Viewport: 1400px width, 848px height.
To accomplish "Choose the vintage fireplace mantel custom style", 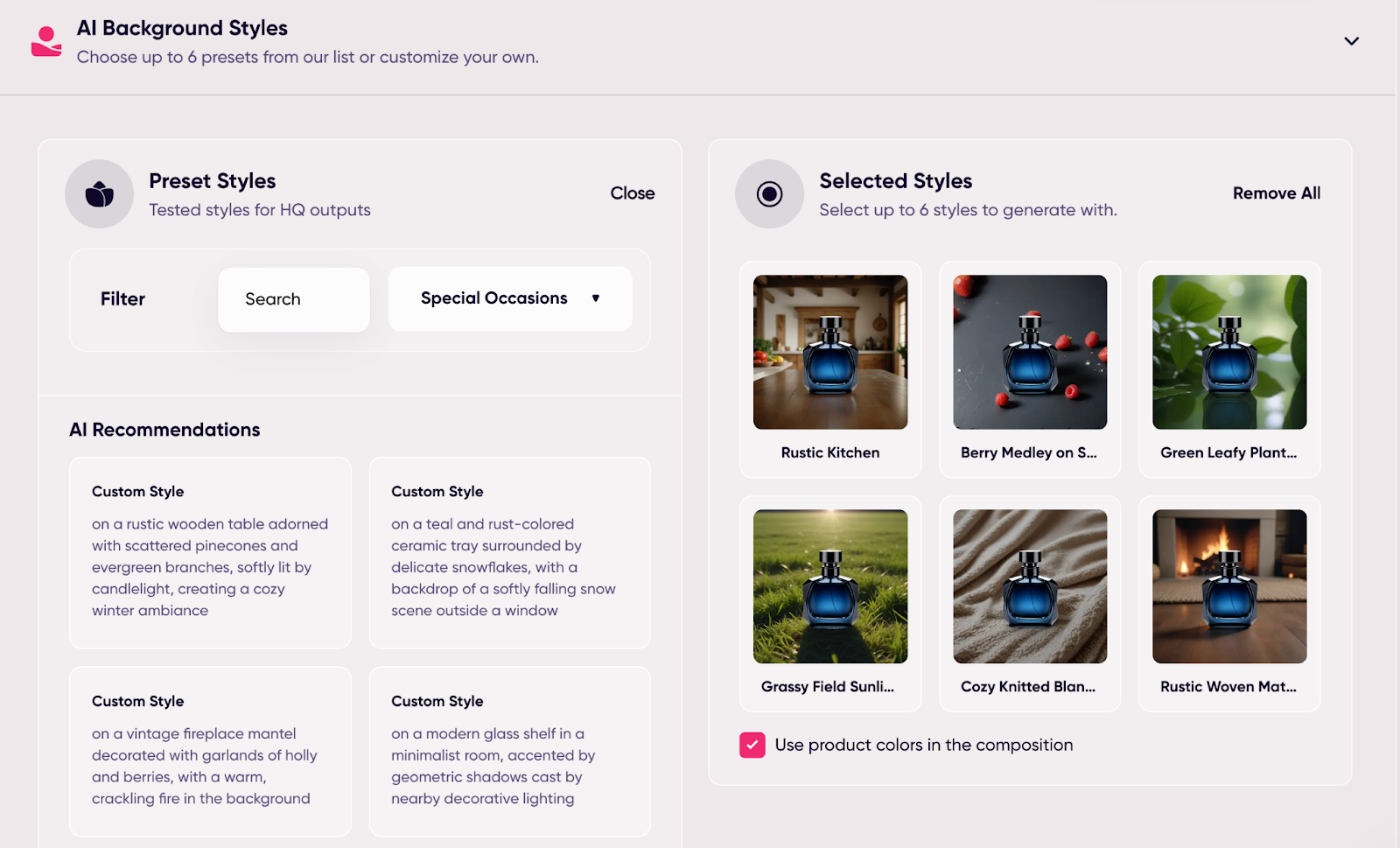I will (210, 751).
